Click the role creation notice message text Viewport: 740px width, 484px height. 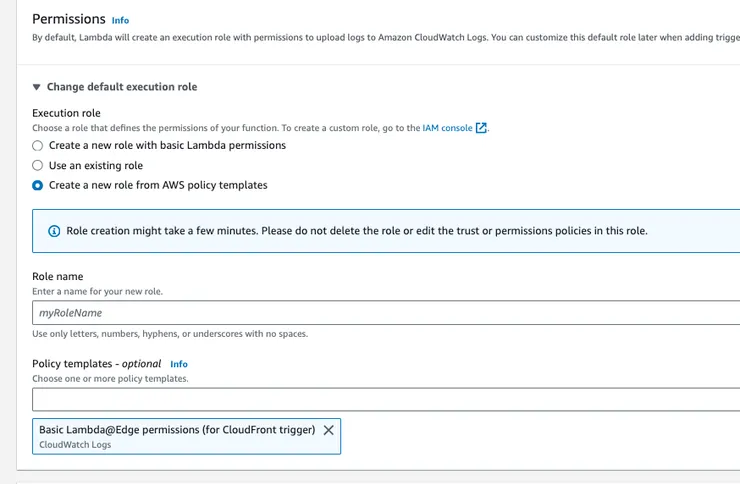click(x=357, y=231)
